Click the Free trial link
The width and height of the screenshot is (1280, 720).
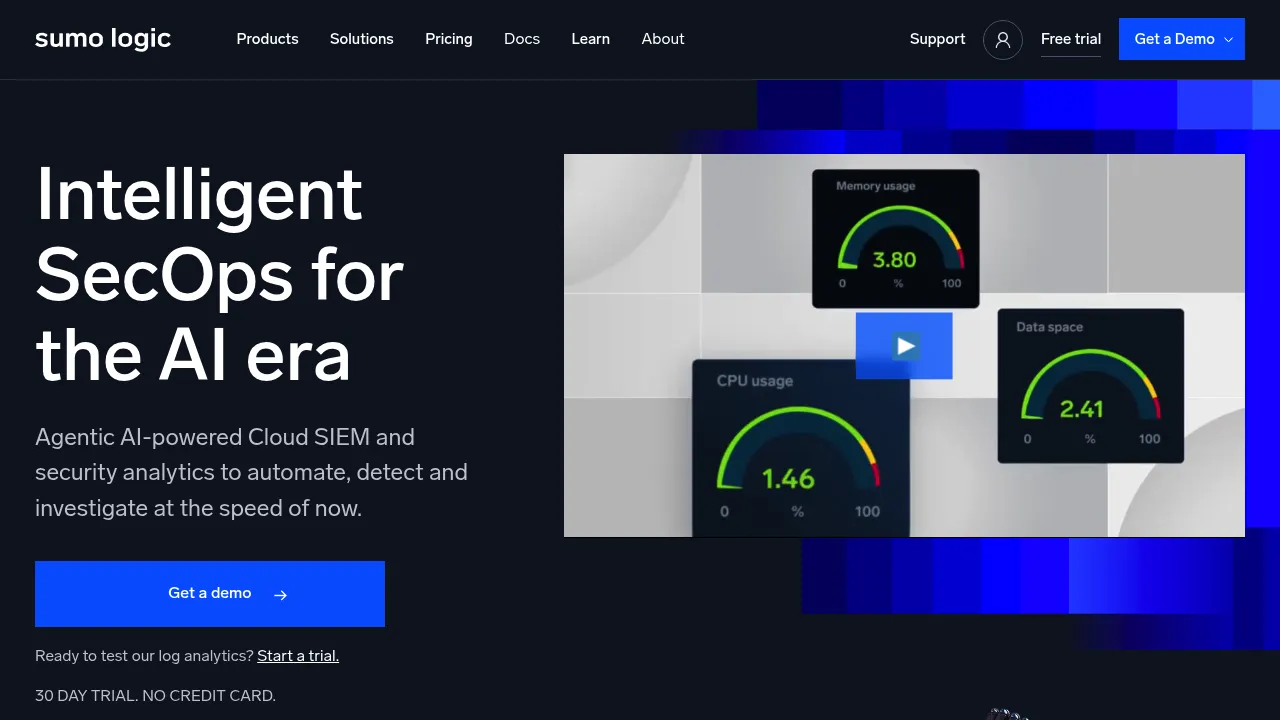tap(1071, 39)
